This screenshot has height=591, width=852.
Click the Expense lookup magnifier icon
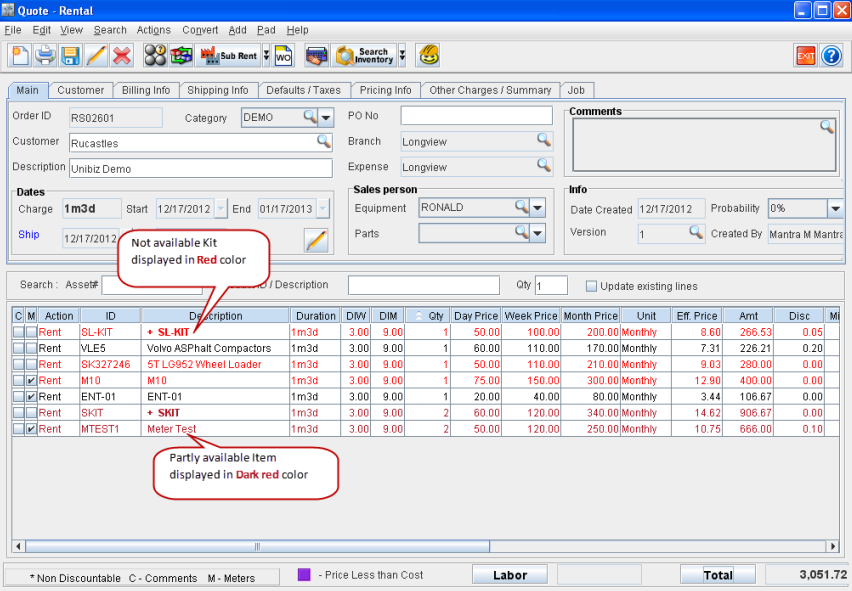click(543, 165)
